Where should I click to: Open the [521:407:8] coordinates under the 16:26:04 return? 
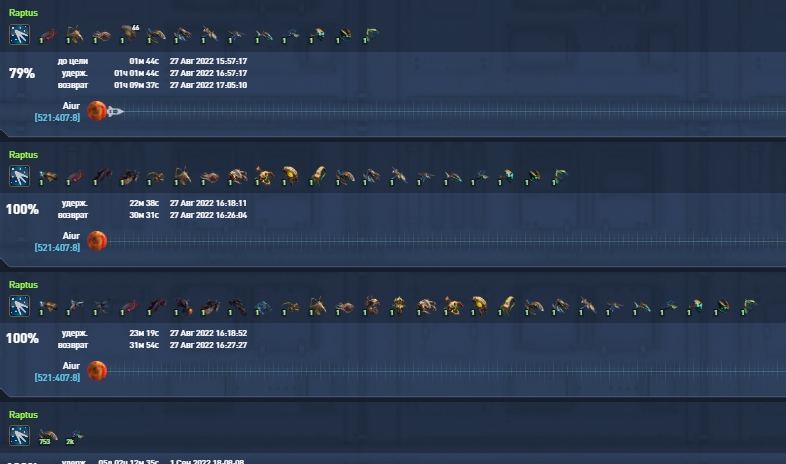pos(57,248)
